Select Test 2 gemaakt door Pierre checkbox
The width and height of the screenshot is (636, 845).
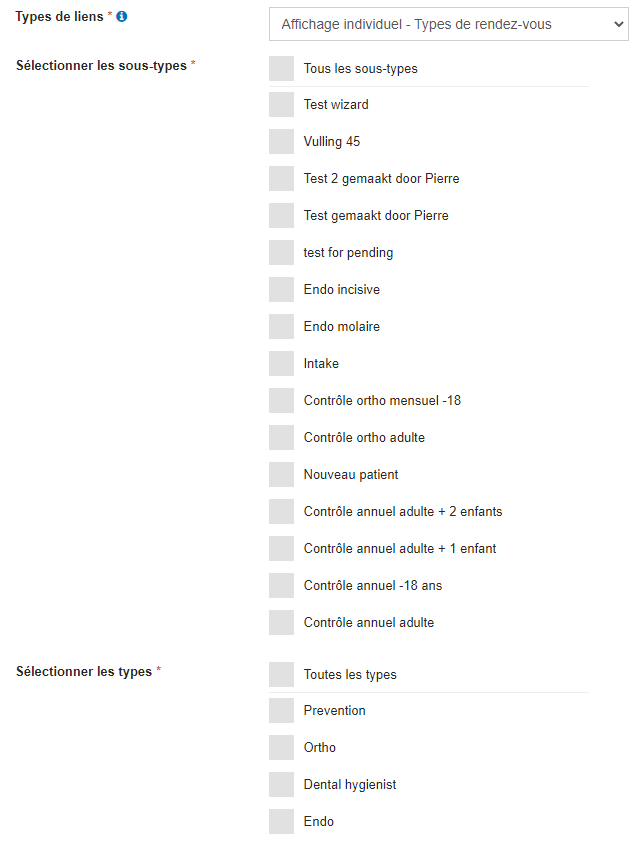(281, 178)
